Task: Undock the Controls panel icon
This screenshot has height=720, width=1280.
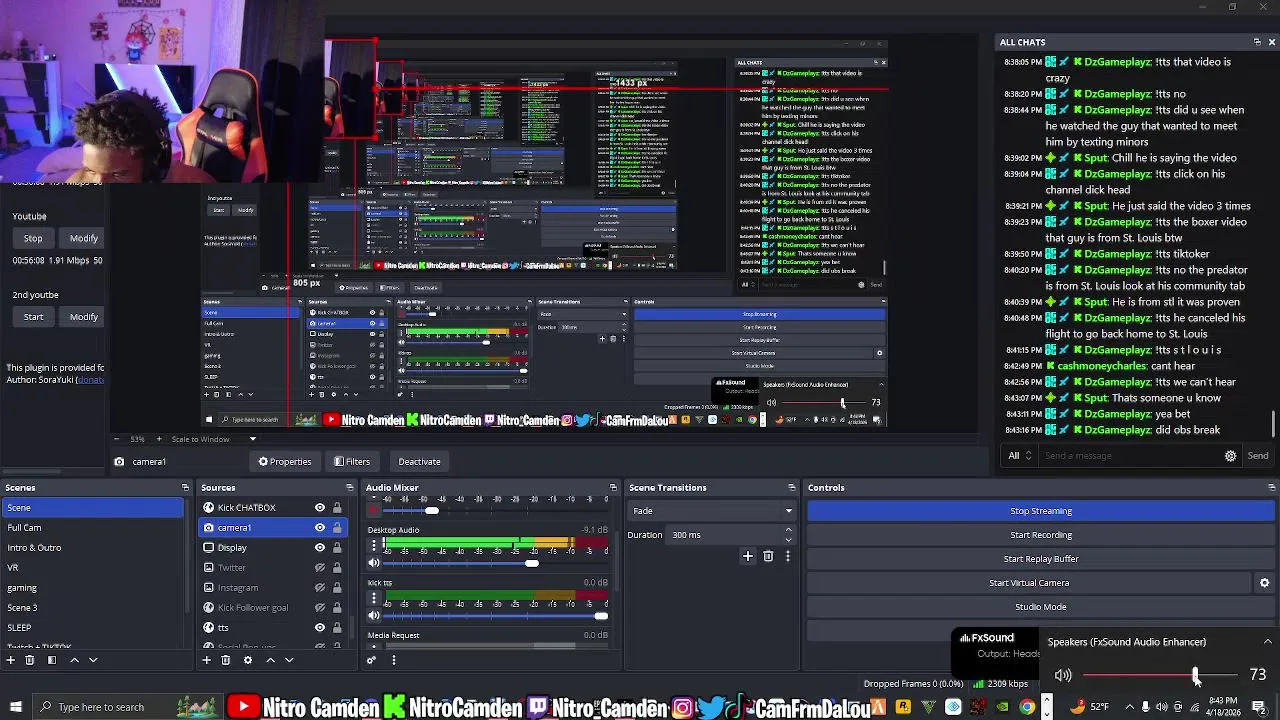Action: point(1271,488)
